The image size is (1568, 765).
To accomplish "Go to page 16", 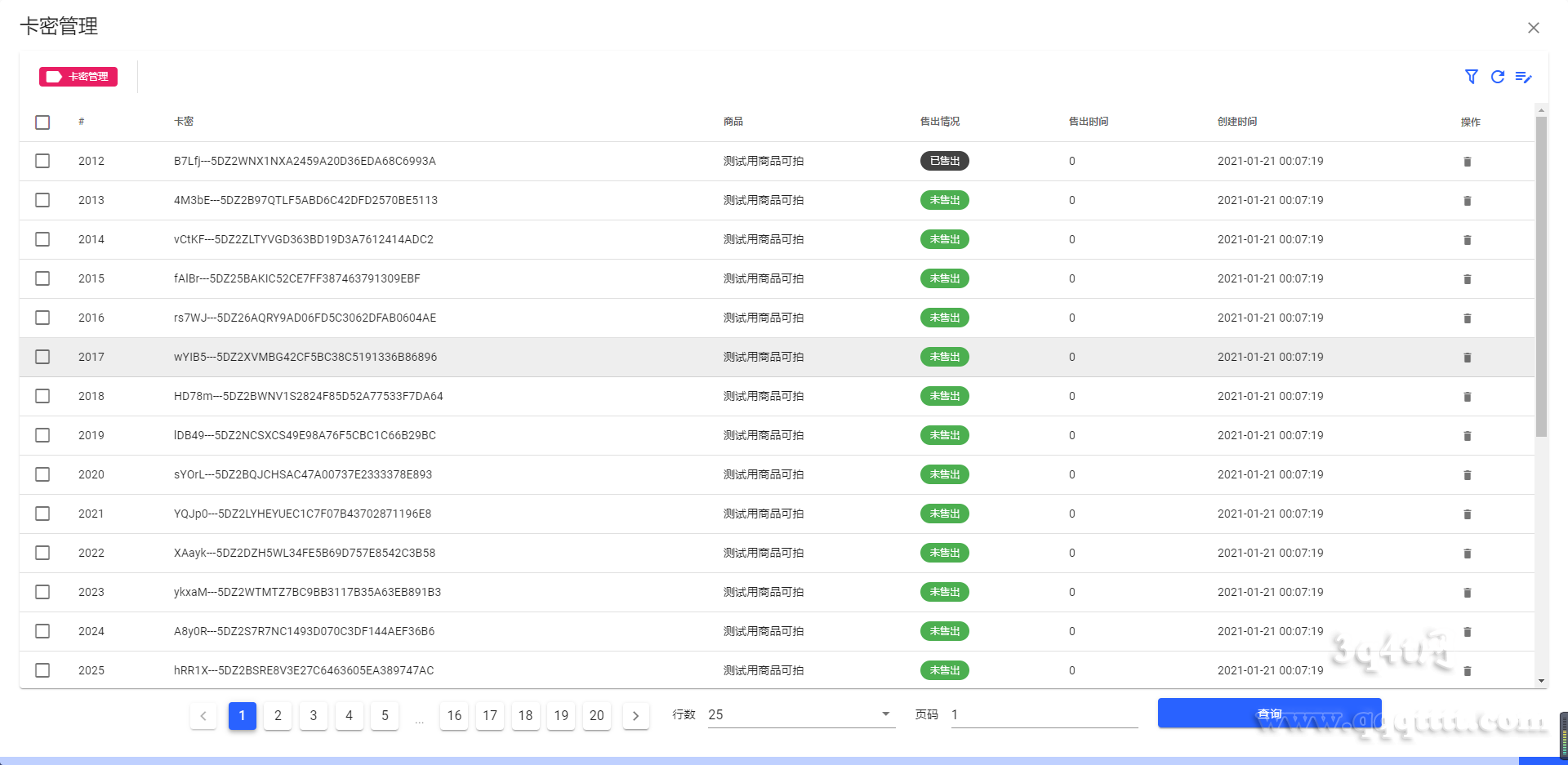I will [454, 716].
